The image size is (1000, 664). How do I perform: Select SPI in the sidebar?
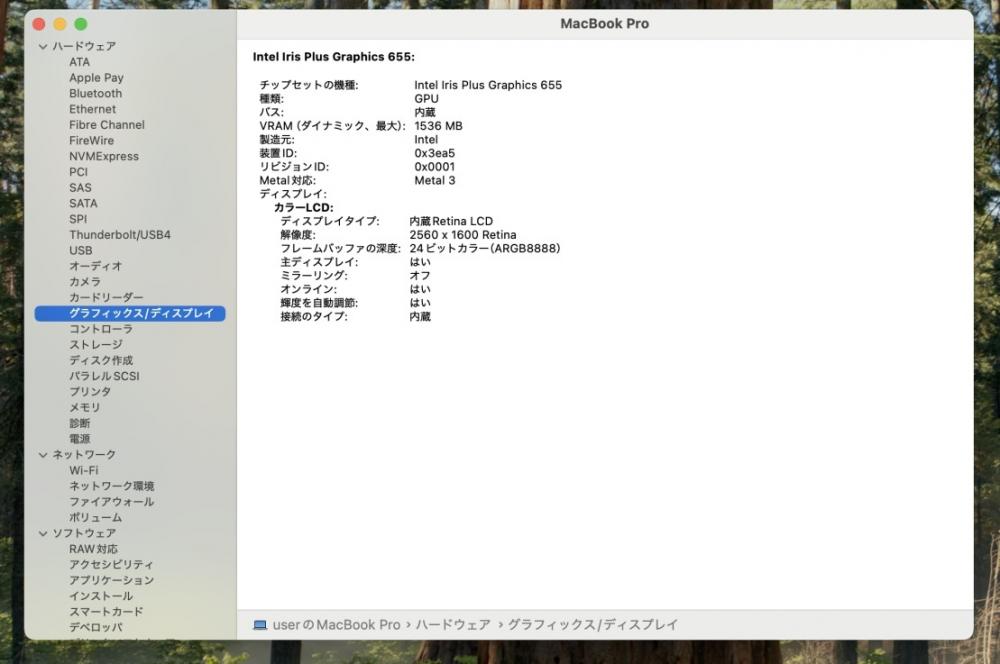tap(78, 219)
